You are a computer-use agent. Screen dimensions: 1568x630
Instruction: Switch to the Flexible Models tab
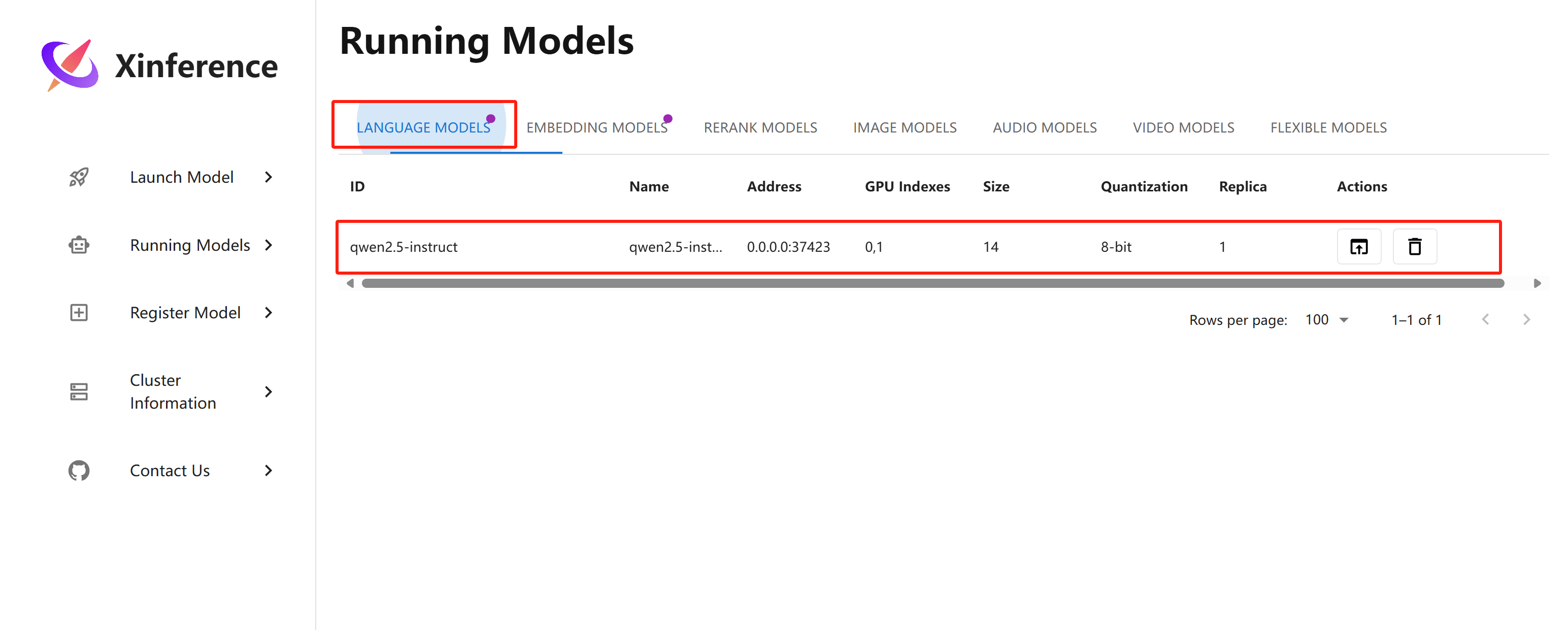click(1328, 127)
